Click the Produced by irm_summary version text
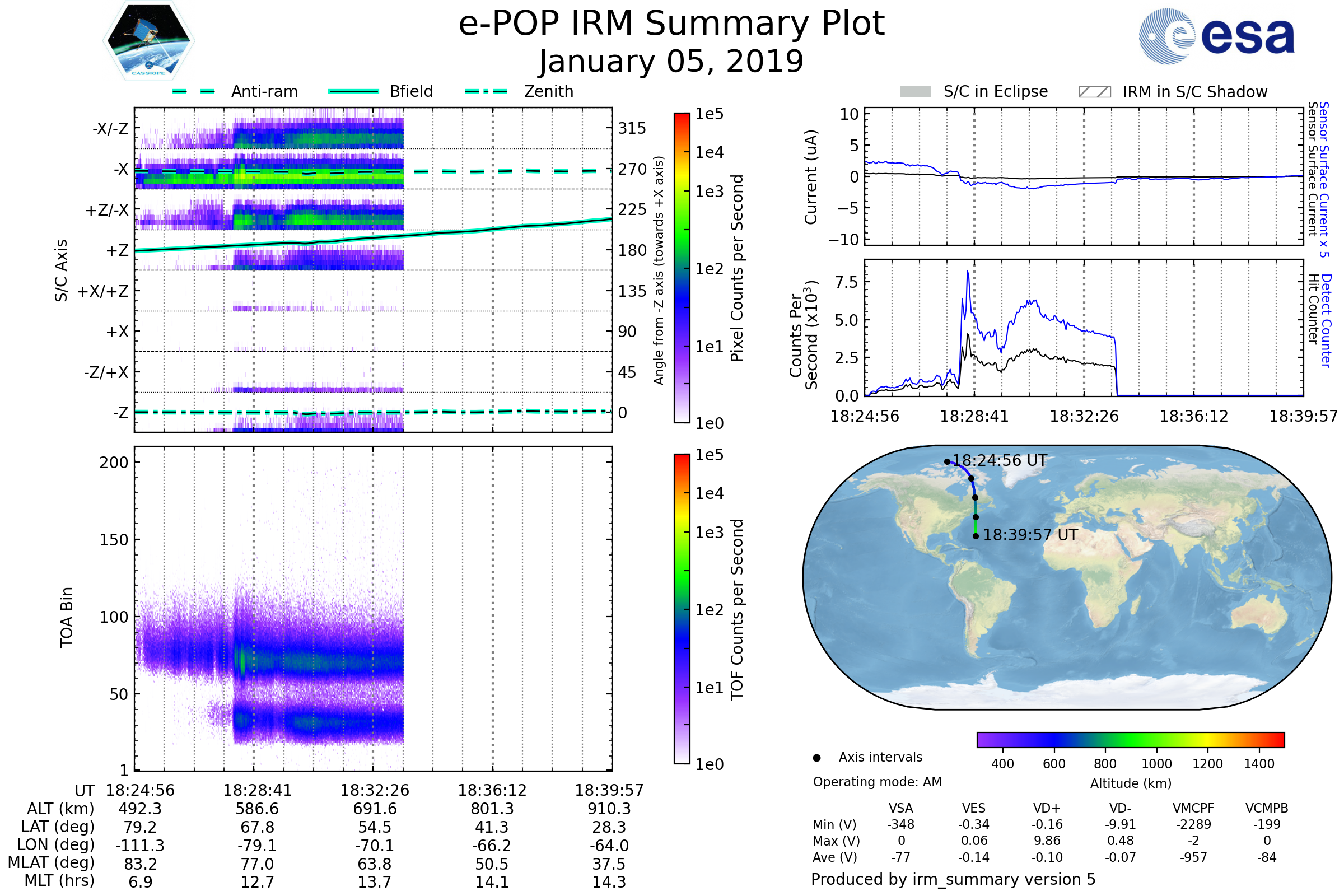1344x896 pixels. [953, 880]
